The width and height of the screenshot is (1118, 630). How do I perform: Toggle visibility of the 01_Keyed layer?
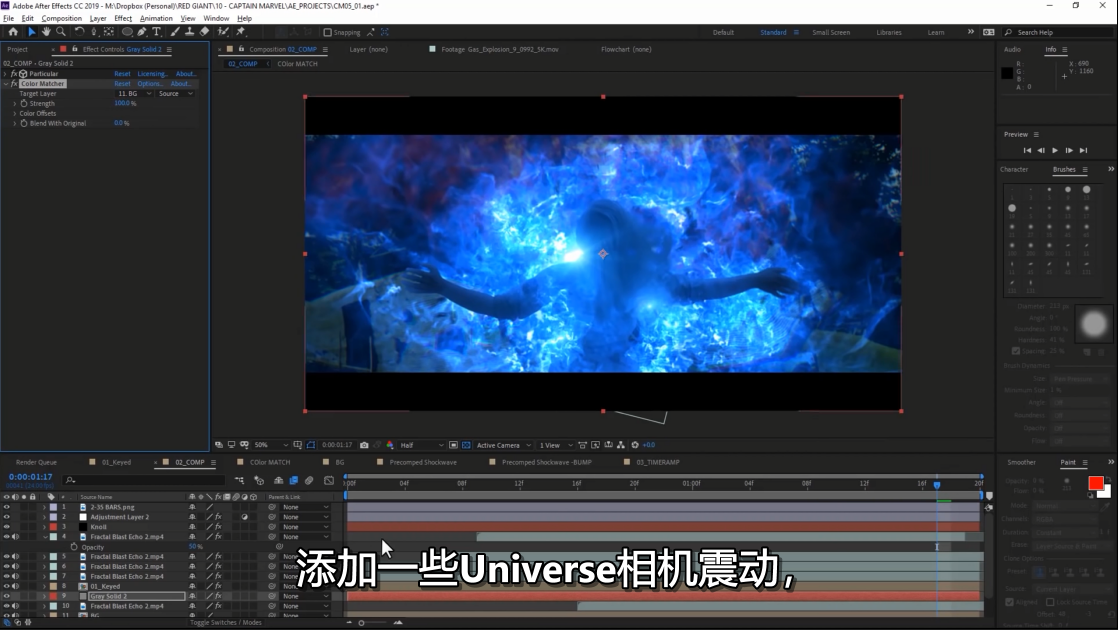[x=6, y=586]
